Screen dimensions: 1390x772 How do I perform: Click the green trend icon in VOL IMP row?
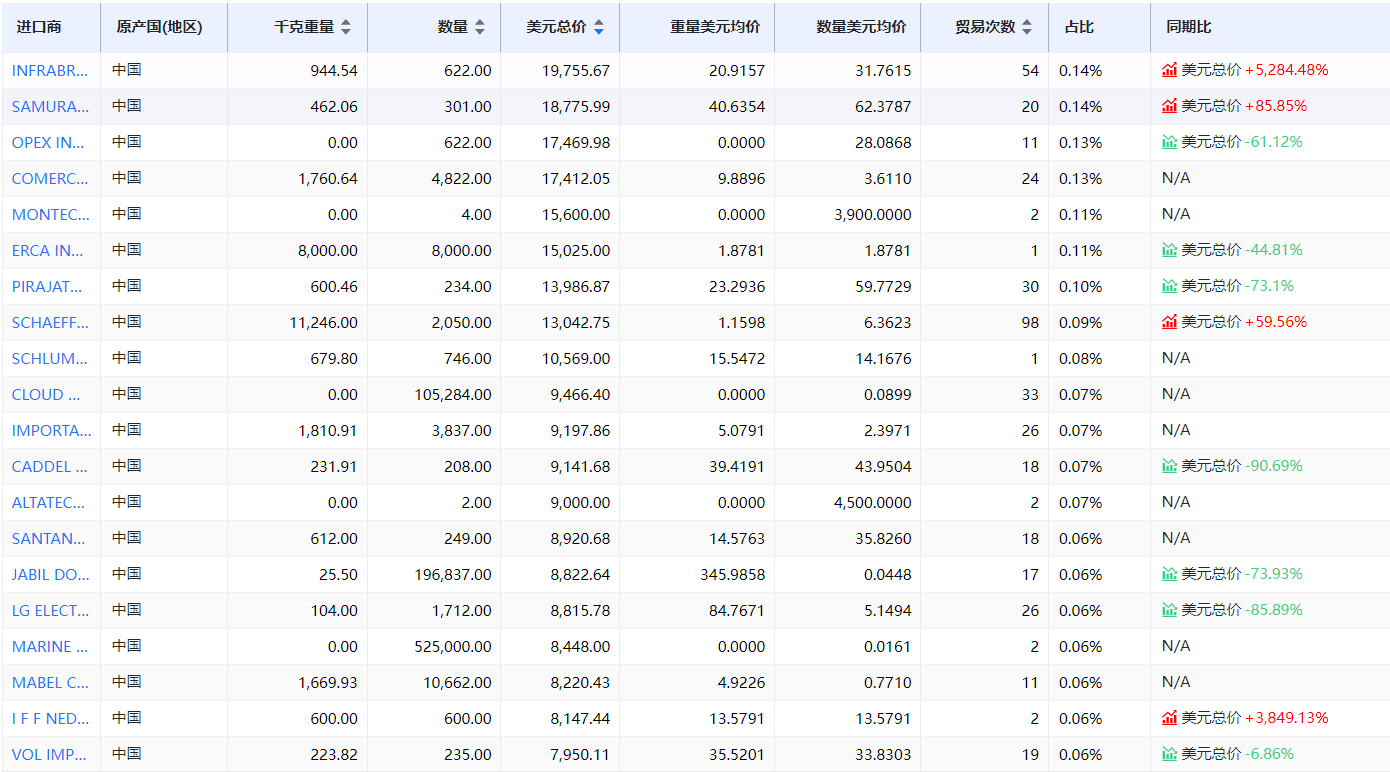click(x=1169, y=754)
